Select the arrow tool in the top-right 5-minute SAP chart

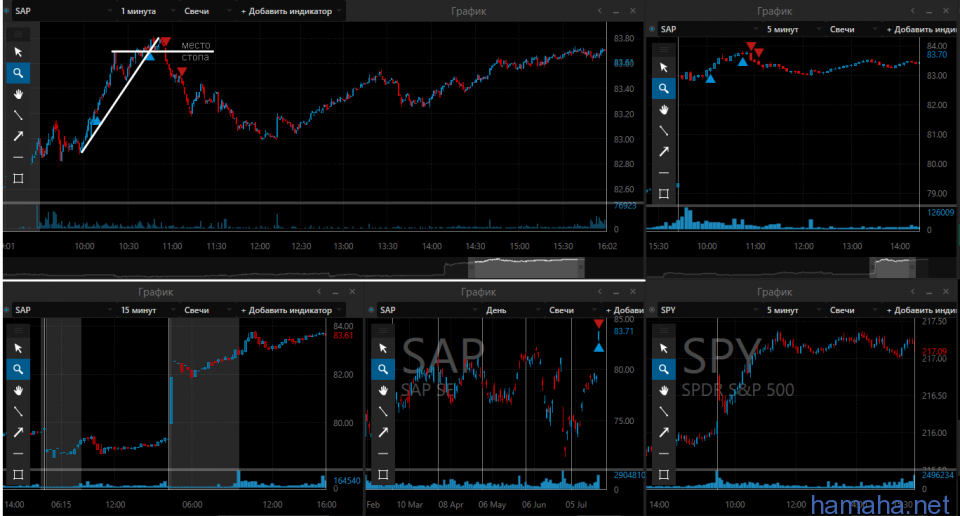664,152
